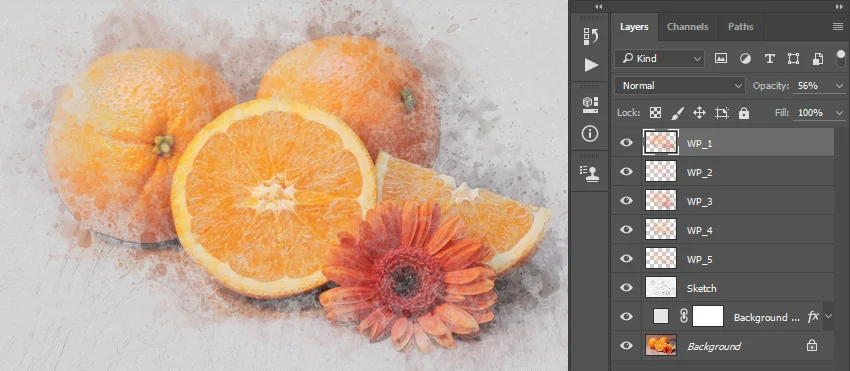Viewport: 850px width, 371px height.
Task: Click the WP_5 layer name
Action: pos(699,259)
